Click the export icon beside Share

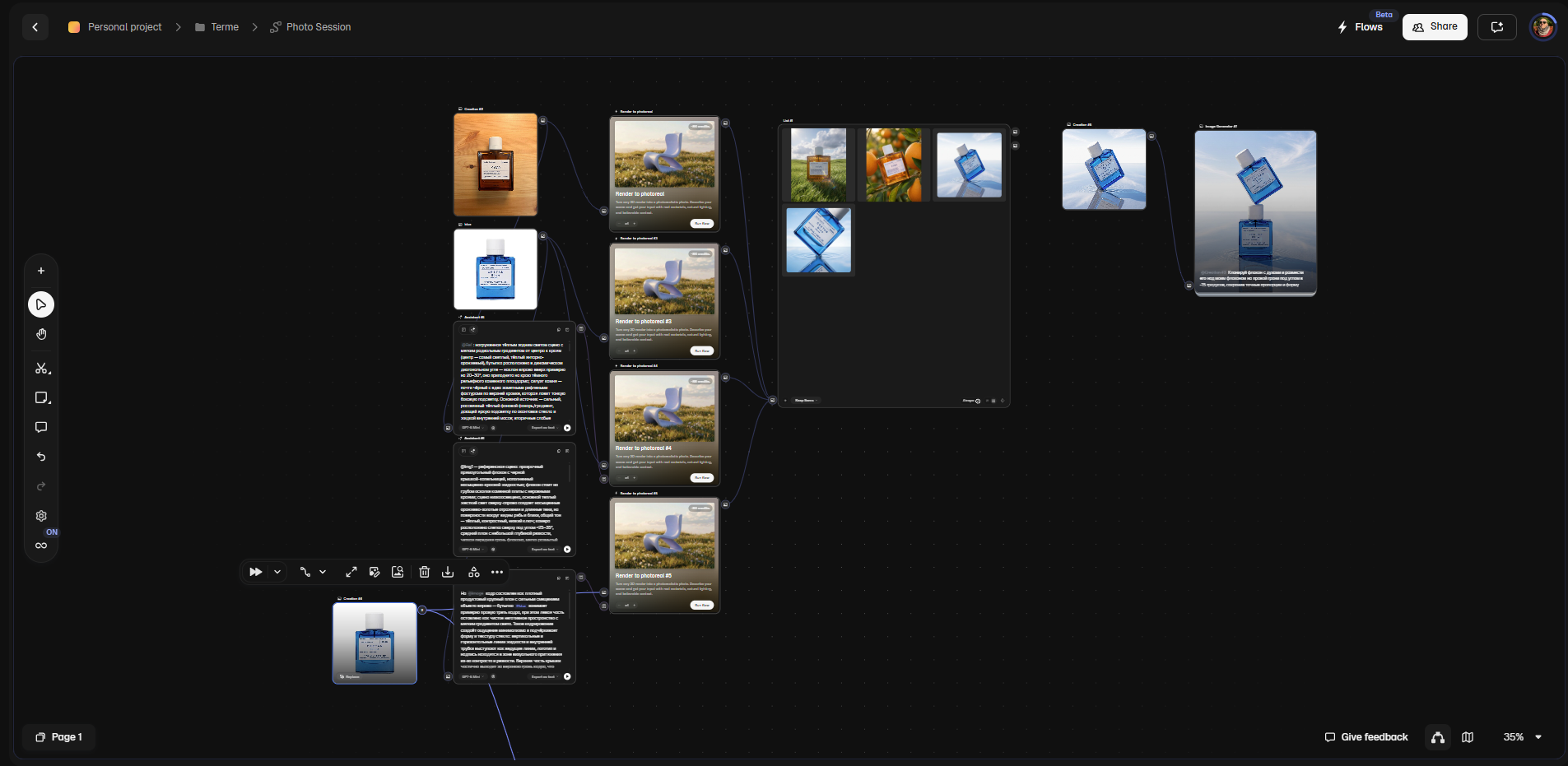click(1497, 27)
